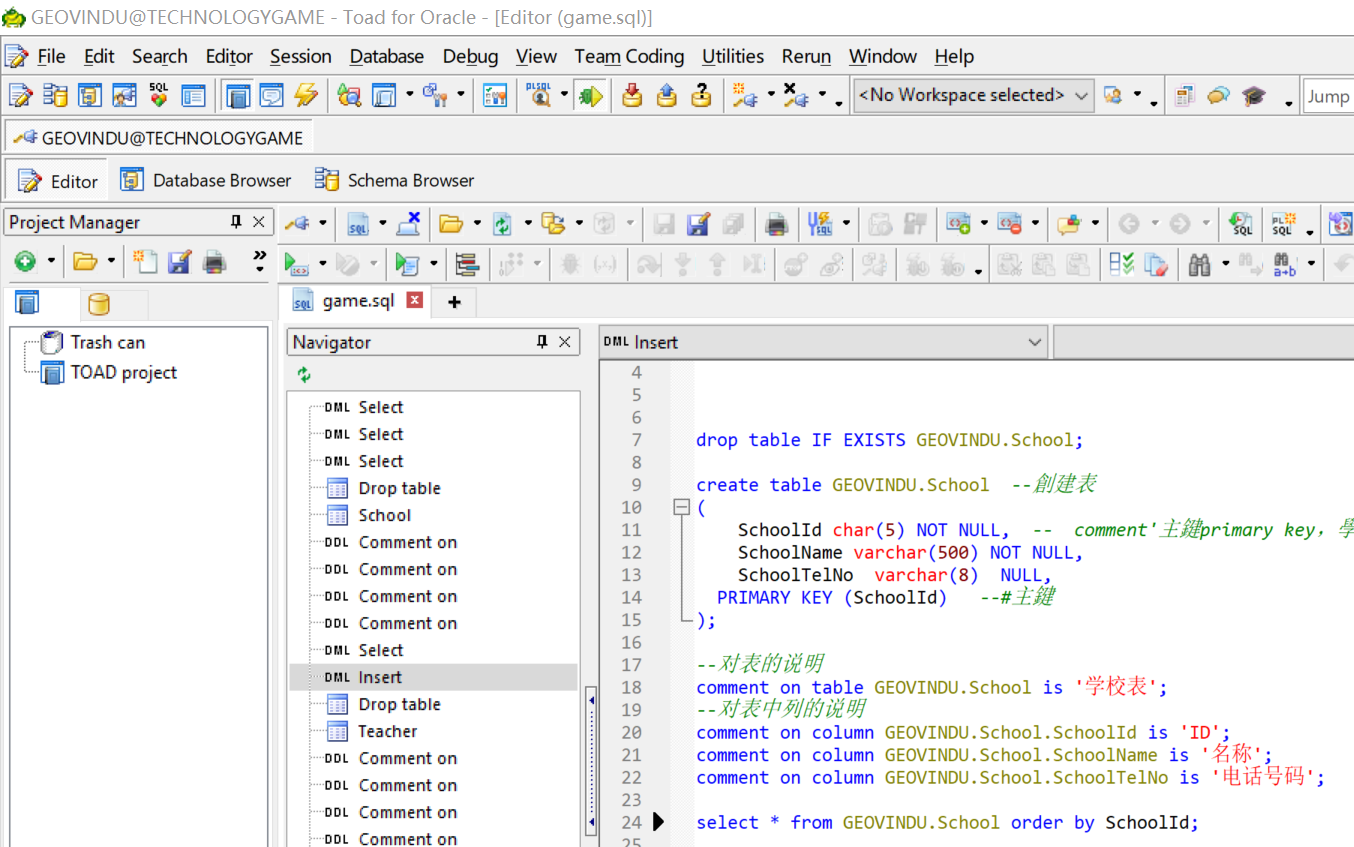Click the Save As icon in editor toolbar
The height and width of the screenshot is (847, 1354).
(698, 224)
